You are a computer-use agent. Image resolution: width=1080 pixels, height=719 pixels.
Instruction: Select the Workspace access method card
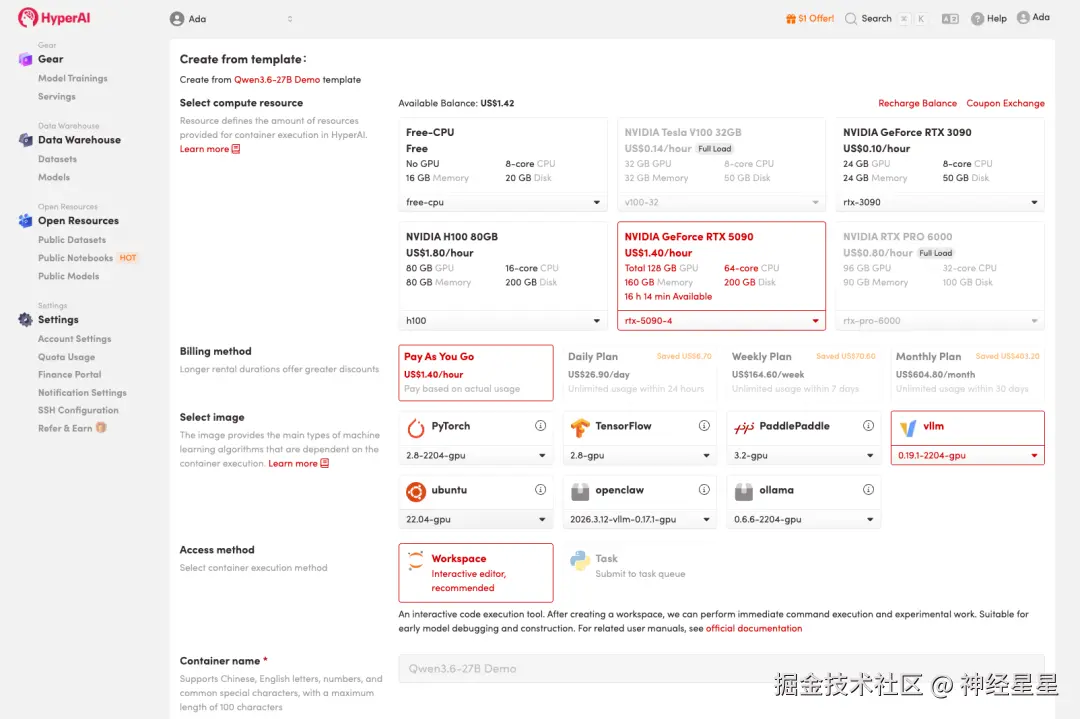(476, 572)
